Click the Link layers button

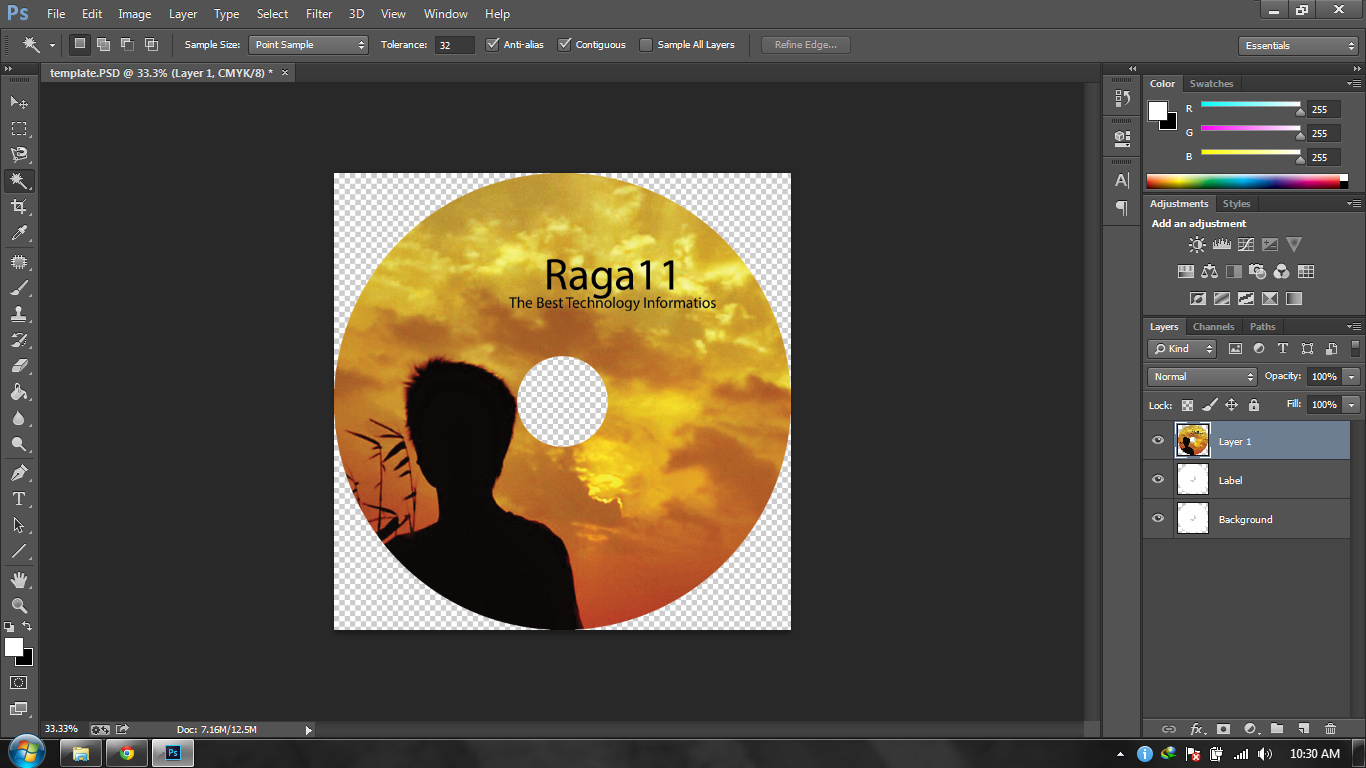click(x=1168, y=729)
